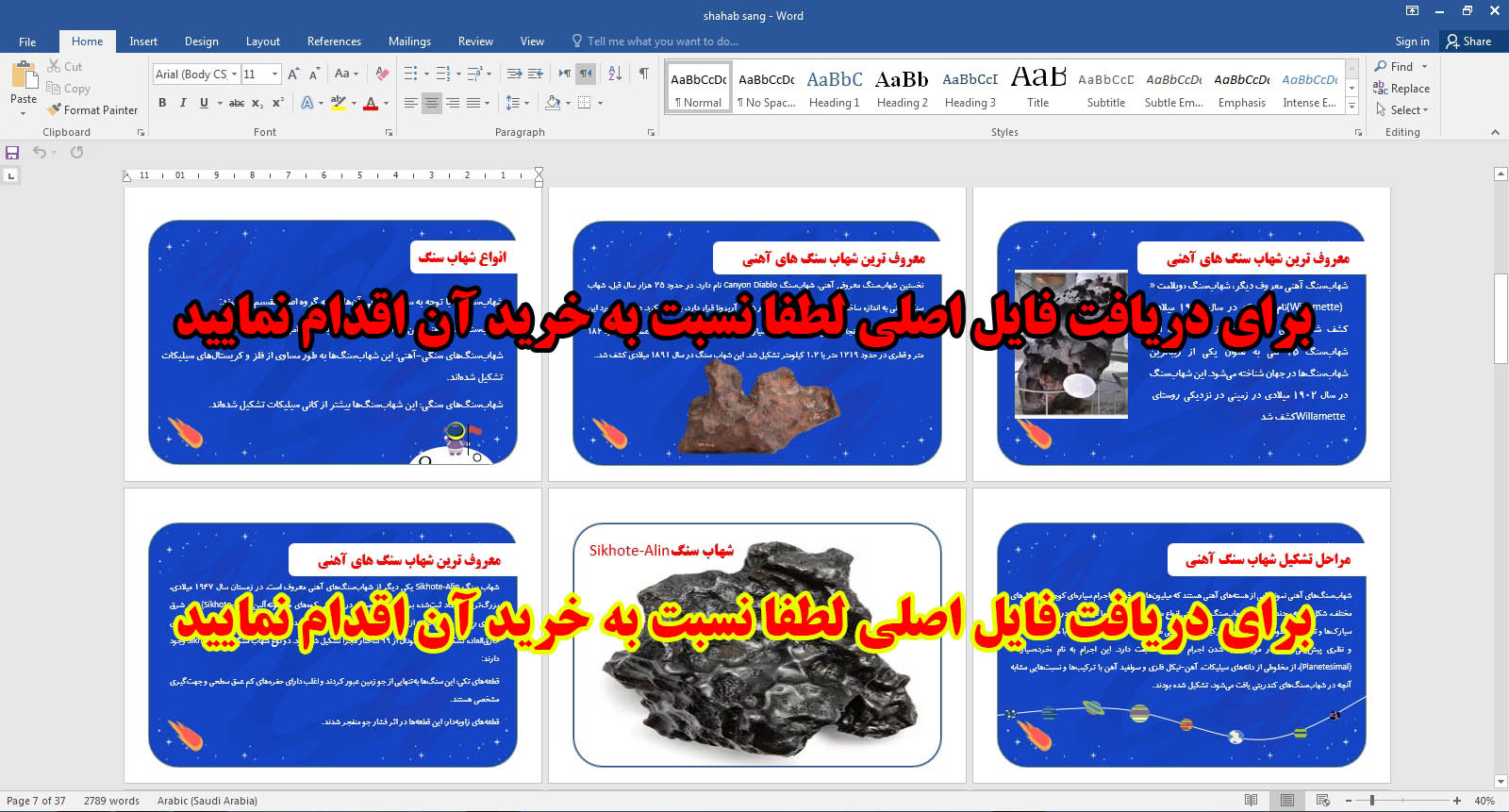Switch to the Insert tab
1509x812 pixels.
143,41
